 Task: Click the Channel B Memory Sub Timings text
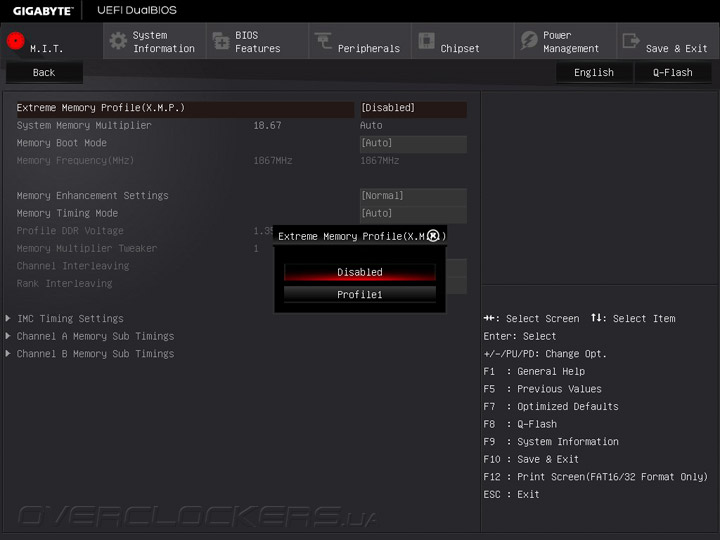pyautogui.click(x=95, y=354)
